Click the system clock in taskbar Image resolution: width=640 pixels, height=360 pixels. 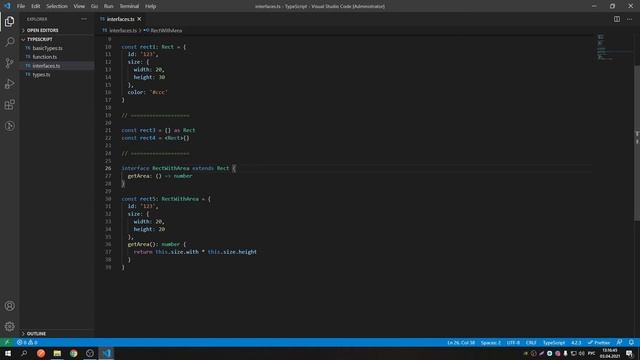(x=610, y=353)
